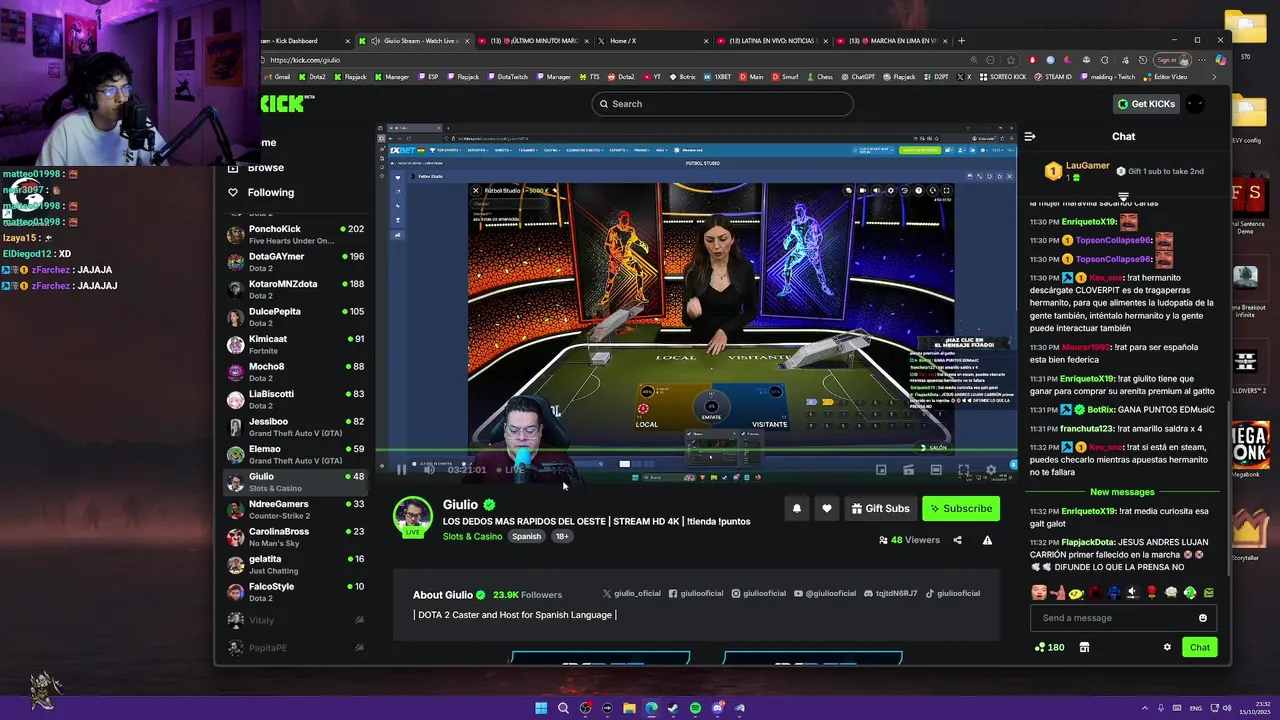Open Giulio's YouTube channel @giuliooficial

point(825,593)
